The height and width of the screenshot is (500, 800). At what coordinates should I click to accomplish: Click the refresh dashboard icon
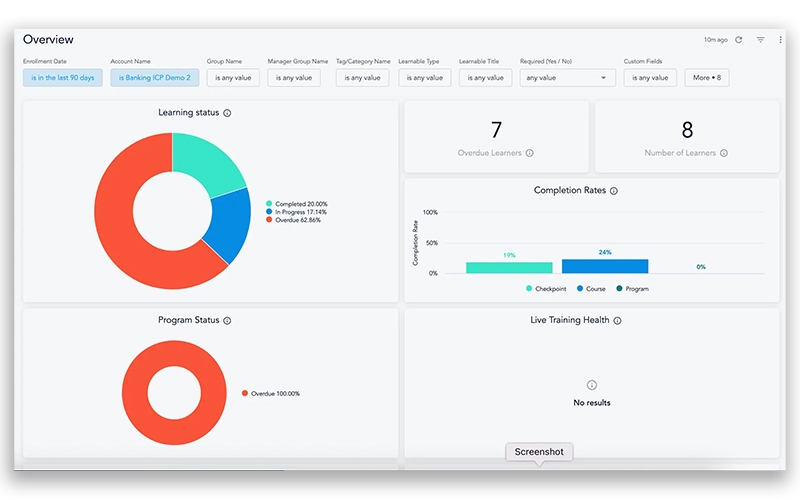[x=739, y=40]
